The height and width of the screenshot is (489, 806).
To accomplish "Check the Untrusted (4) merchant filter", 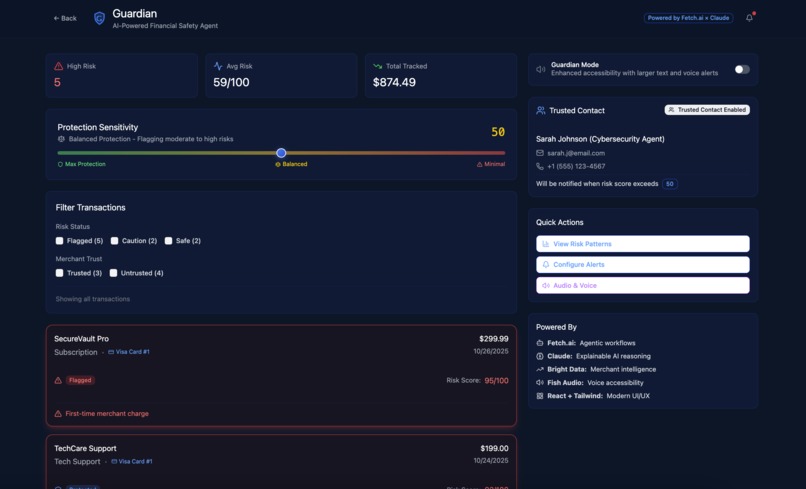I will (114, 273).
